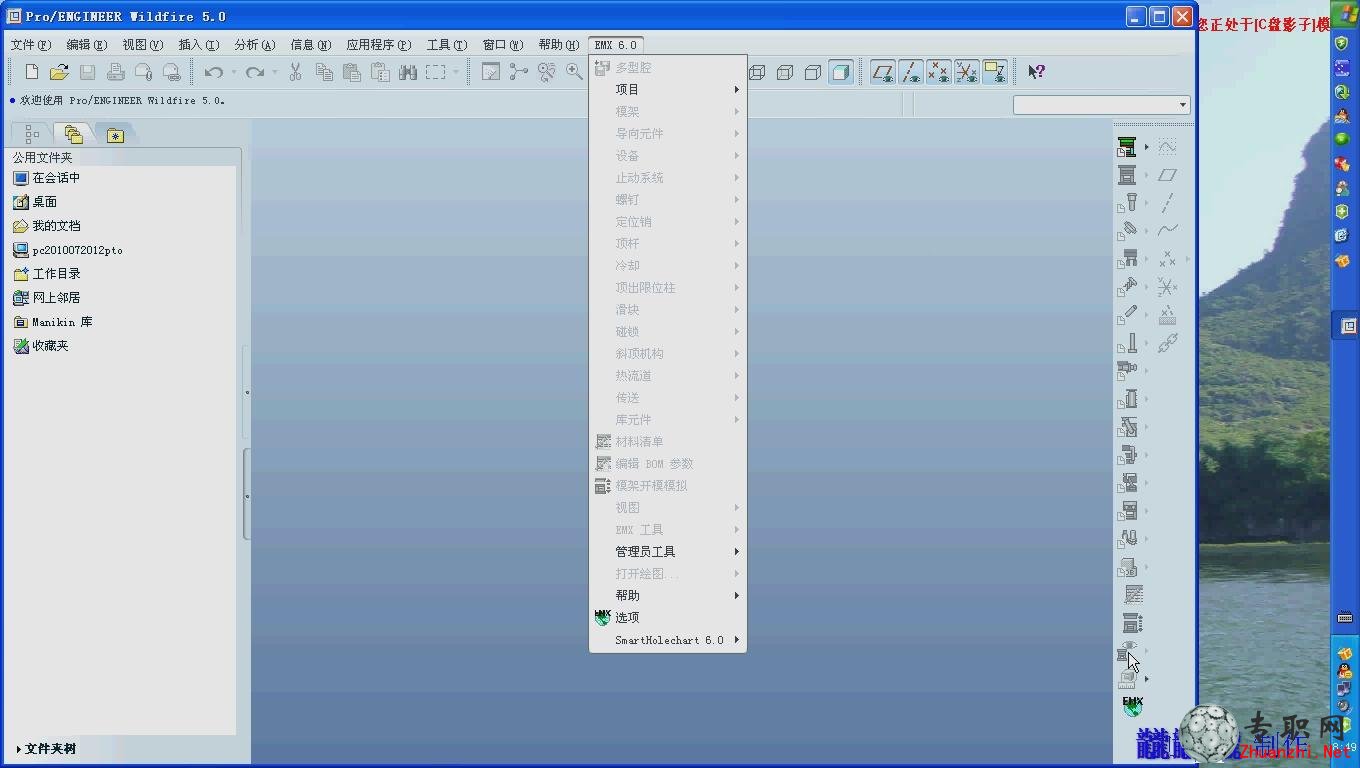Screen dimensions: 1360x768
Task: Click the orange icon in right desktop sidebar
Action: click(x=1343, y=261)
